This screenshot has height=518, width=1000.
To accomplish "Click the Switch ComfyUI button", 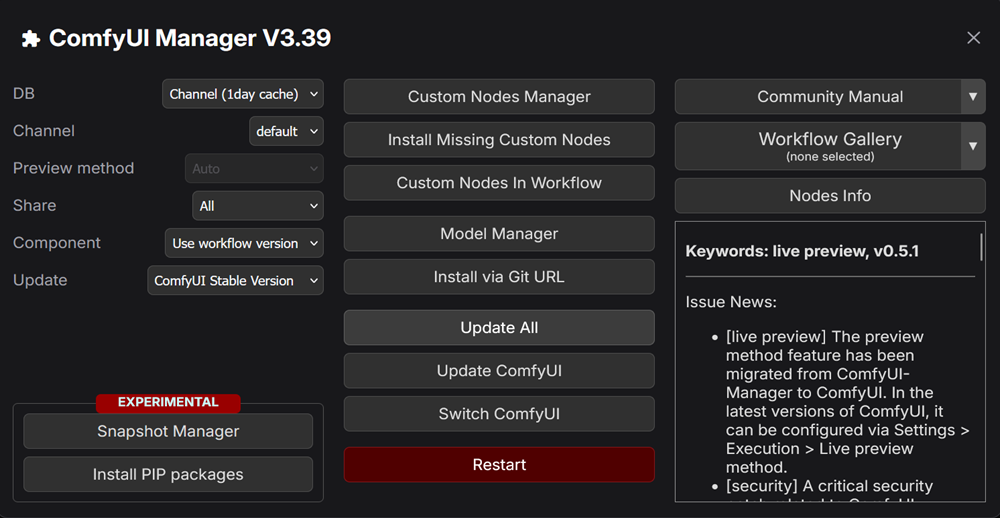I will 499,413.
